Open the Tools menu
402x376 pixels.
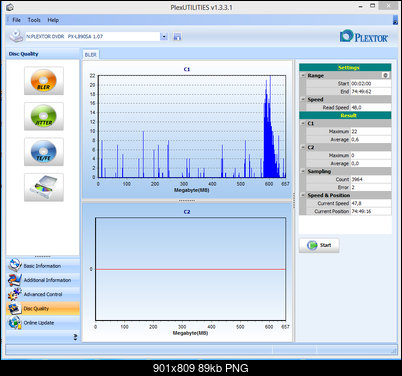click(34, 20)
